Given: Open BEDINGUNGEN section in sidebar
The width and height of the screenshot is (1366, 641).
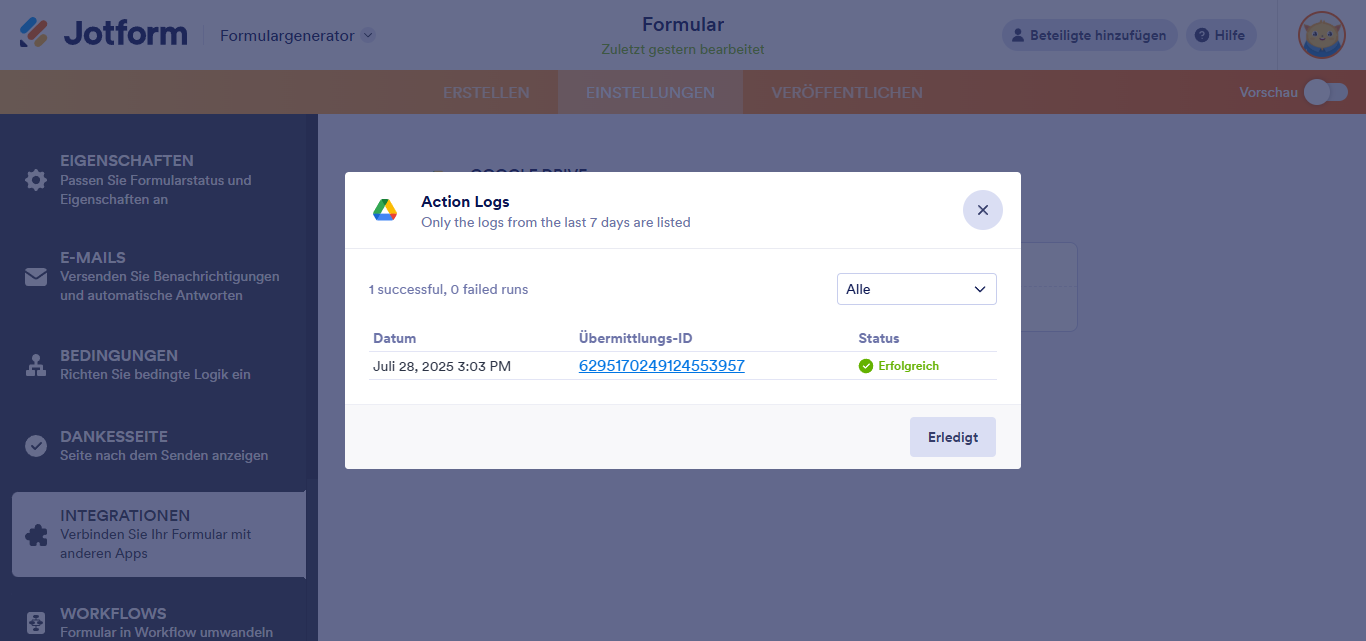Looking at the screenshot, I should (159, 364).
